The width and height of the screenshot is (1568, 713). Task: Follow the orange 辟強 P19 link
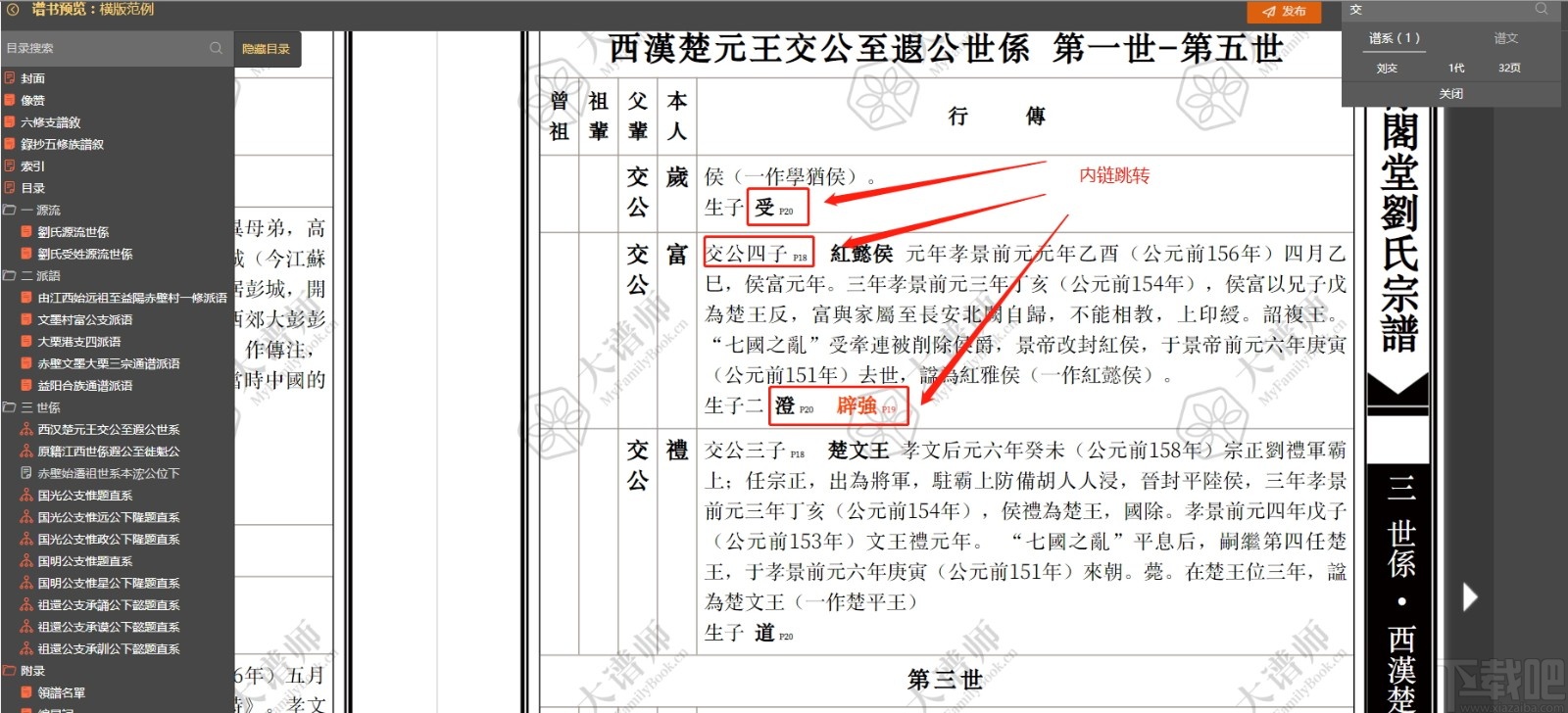click(x=866, y=405)
